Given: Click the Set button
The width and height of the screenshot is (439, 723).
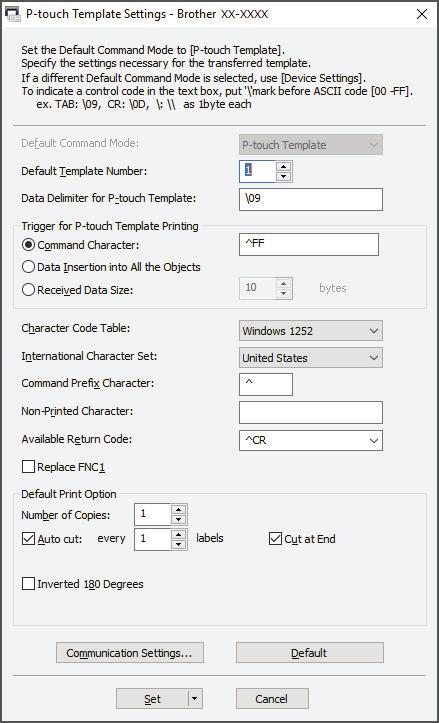Looking at the screenshot, I should pyautogui.click(x=152, y=699).
